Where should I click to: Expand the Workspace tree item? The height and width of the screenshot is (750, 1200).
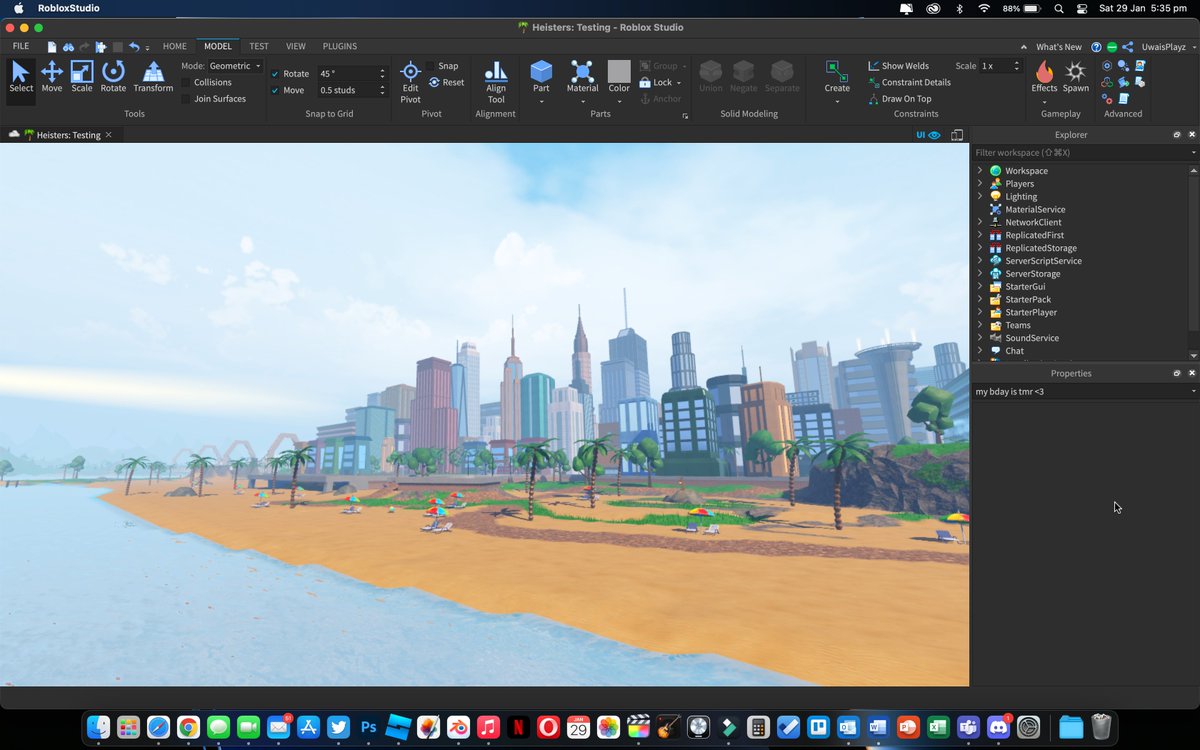coord(979,170)
